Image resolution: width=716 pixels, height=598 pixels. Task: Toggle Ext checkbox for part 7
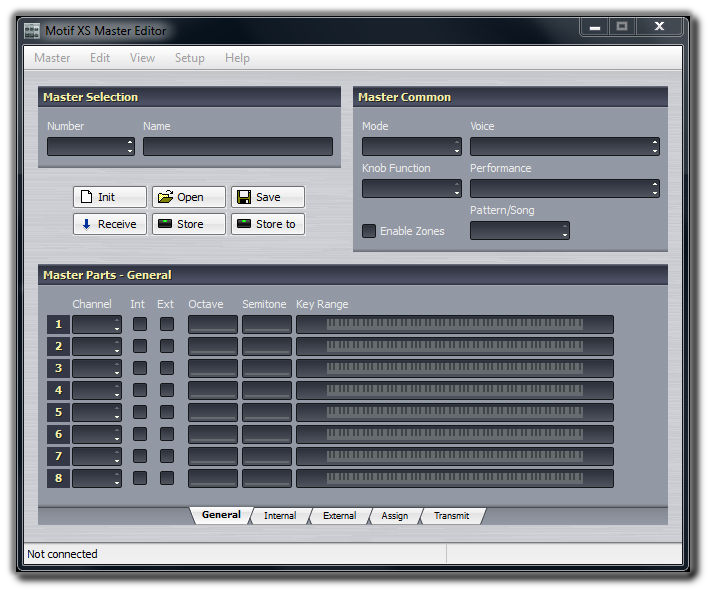(x=167, y=456)
